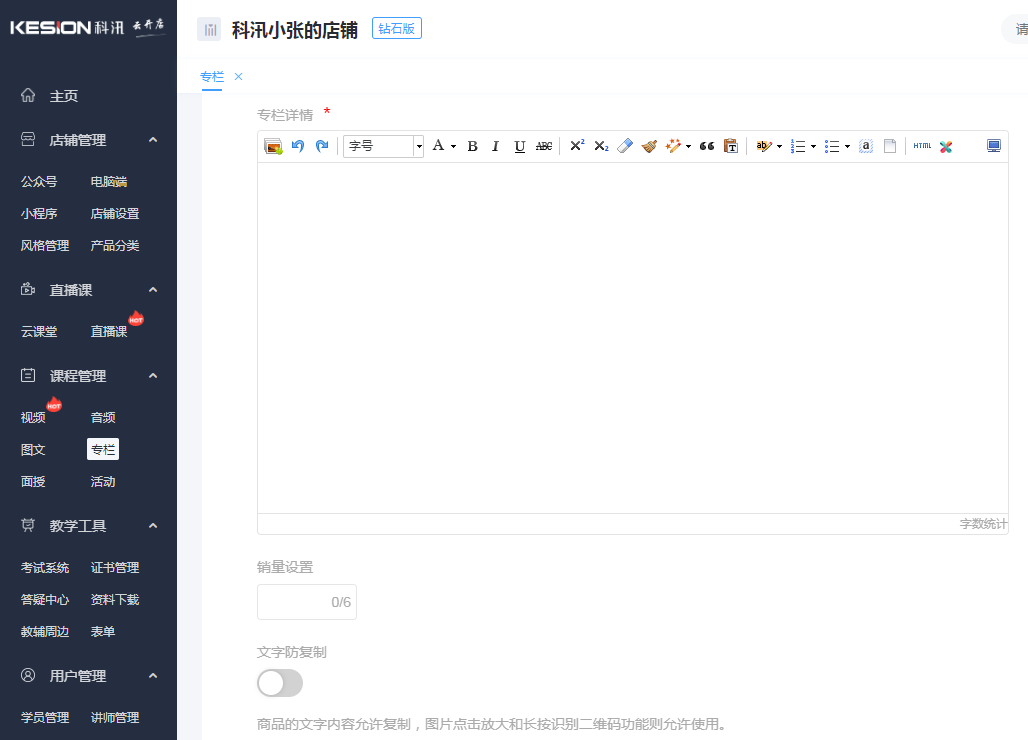Go to 主页 in the sidebar
Screen dimensions: 1028x740
coord(64,96)
